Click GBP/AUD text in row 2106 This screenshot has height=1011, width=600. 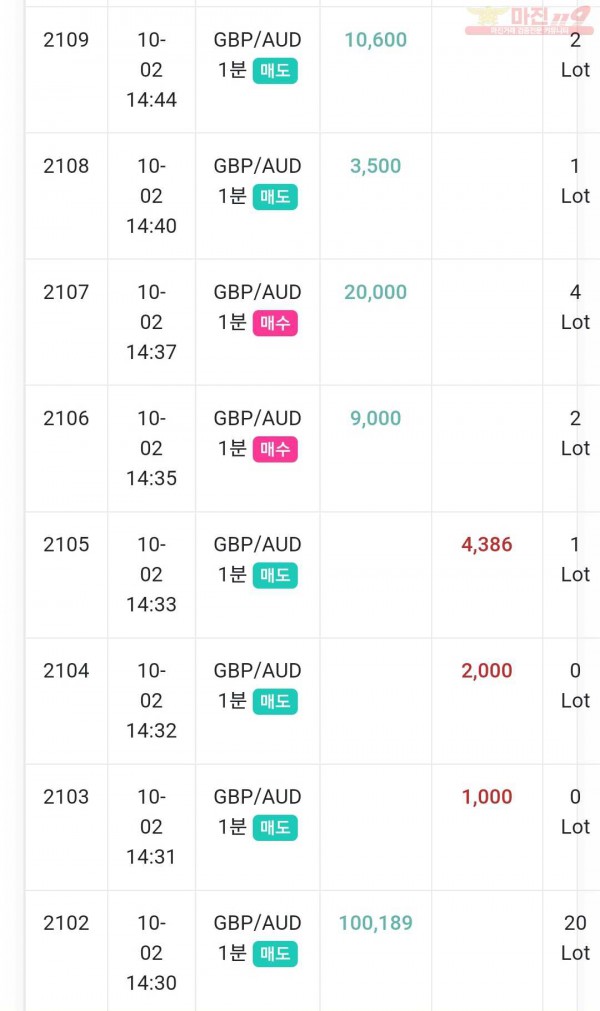pyautogui.click(x=258, y=418)
